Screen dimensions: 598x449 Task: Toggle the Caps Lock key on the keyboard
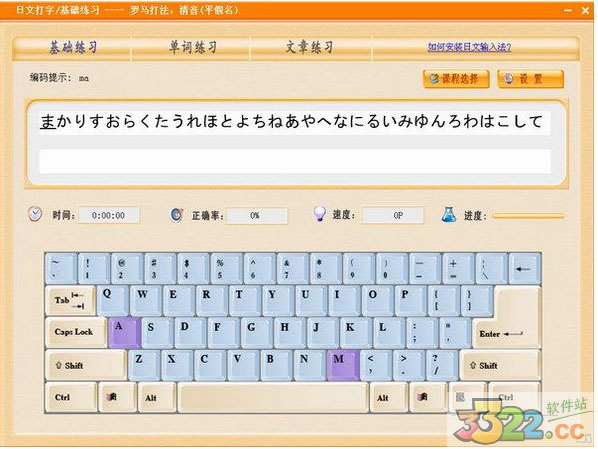76,333
